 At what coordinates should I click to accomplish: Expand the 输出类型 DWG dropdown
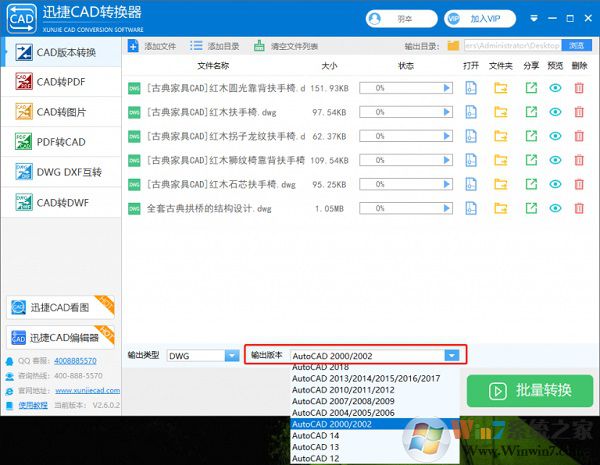click(x=232, y=356)
